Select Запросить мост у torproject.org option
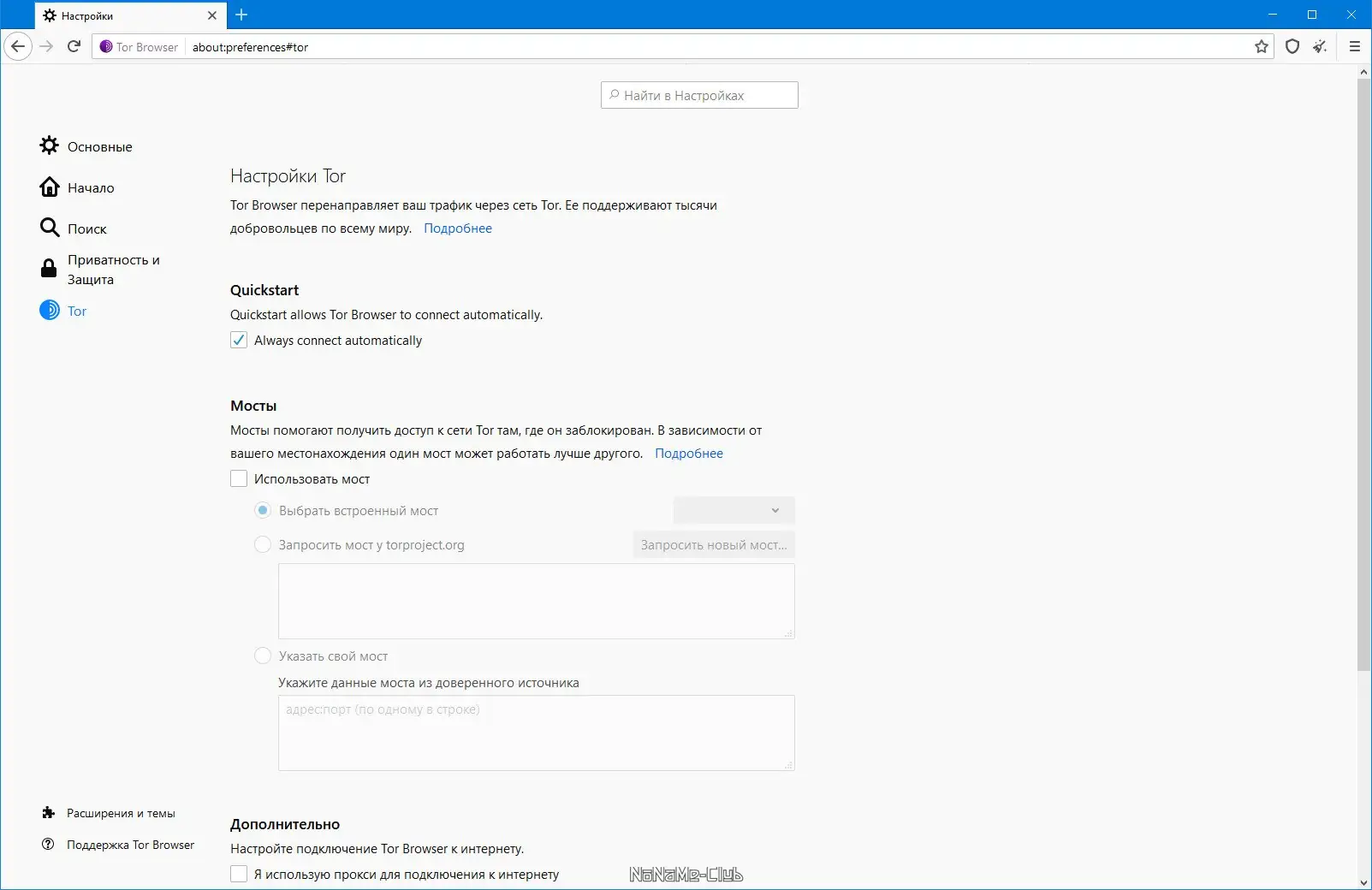The image size is (1372, 890). [x=263, y=544]
